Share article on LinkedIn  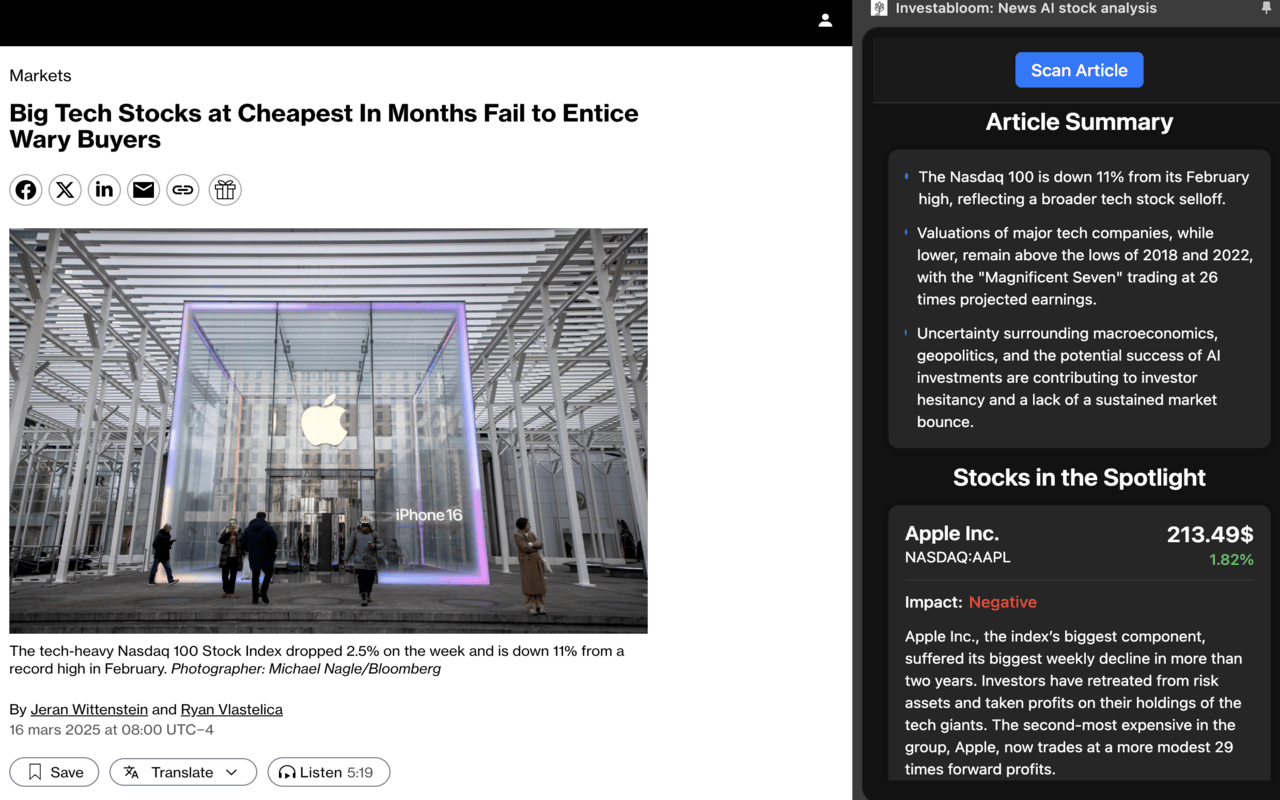pos(104,190)
